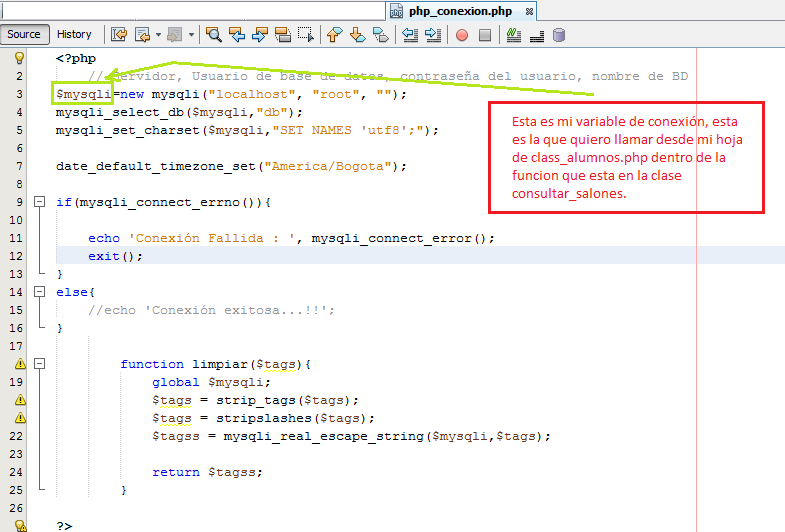Click stripslashes($tags) call
This screenshot has height=532, width=785.
(x=291, y=418)
